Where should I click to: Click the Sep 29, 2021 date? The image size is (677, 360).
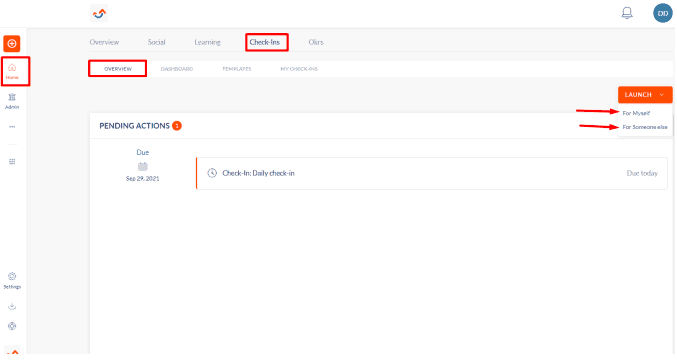pos(142,178)
